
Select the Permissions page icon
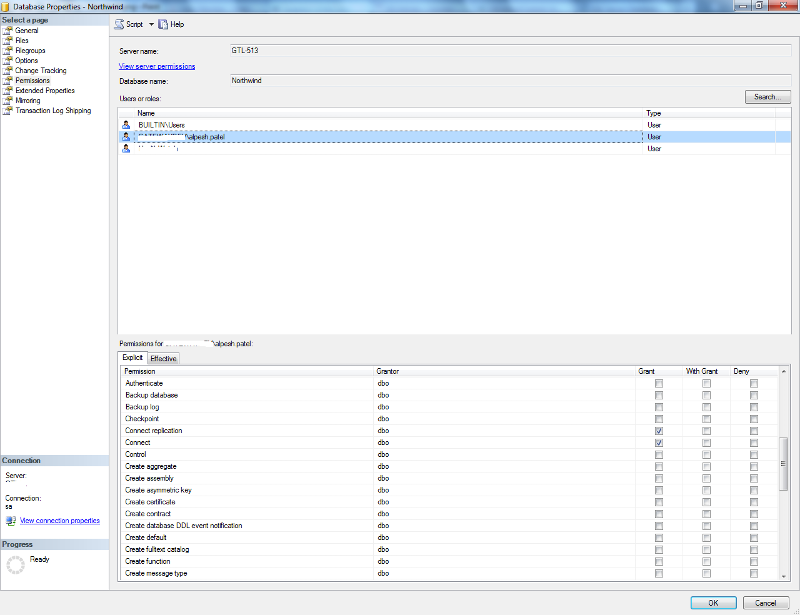point(7,80)
